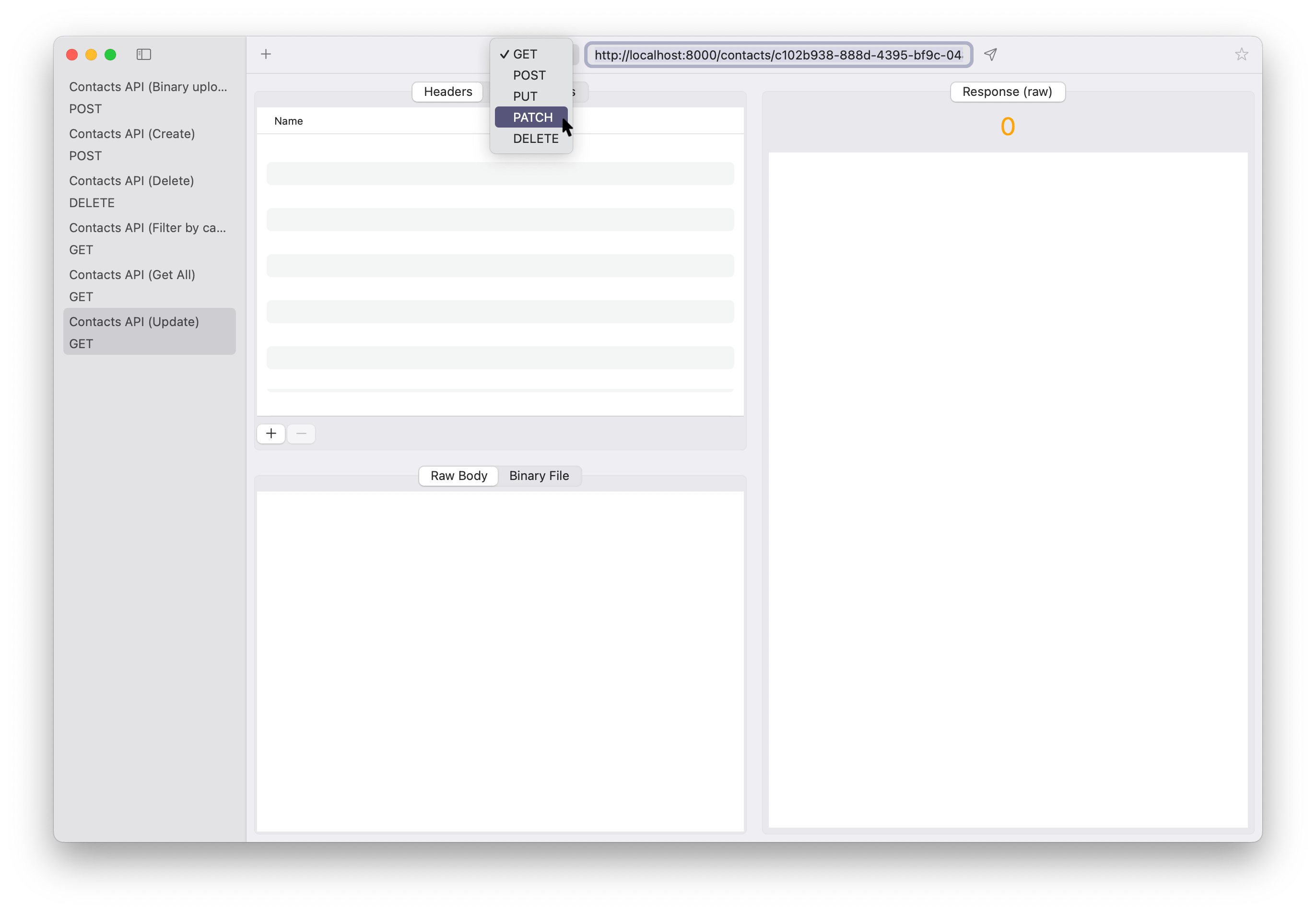Switch to the Headers tab

(447, 92)
